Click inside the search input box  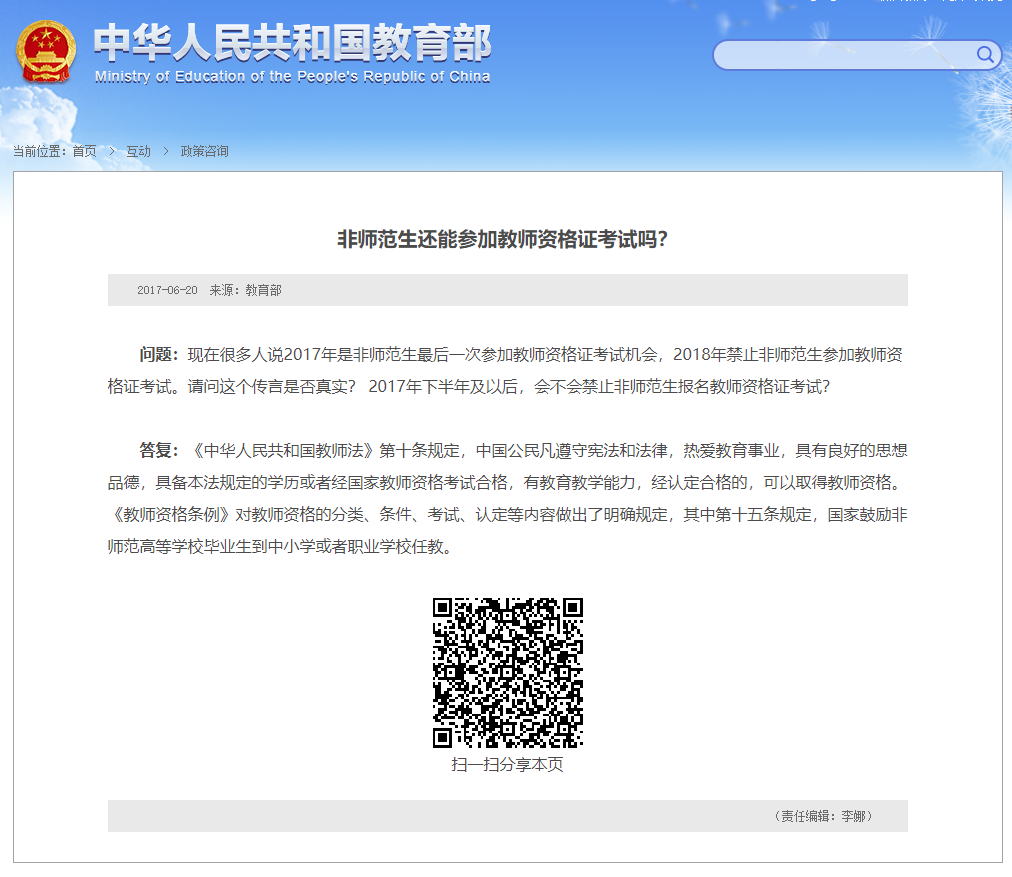(850, 55)
